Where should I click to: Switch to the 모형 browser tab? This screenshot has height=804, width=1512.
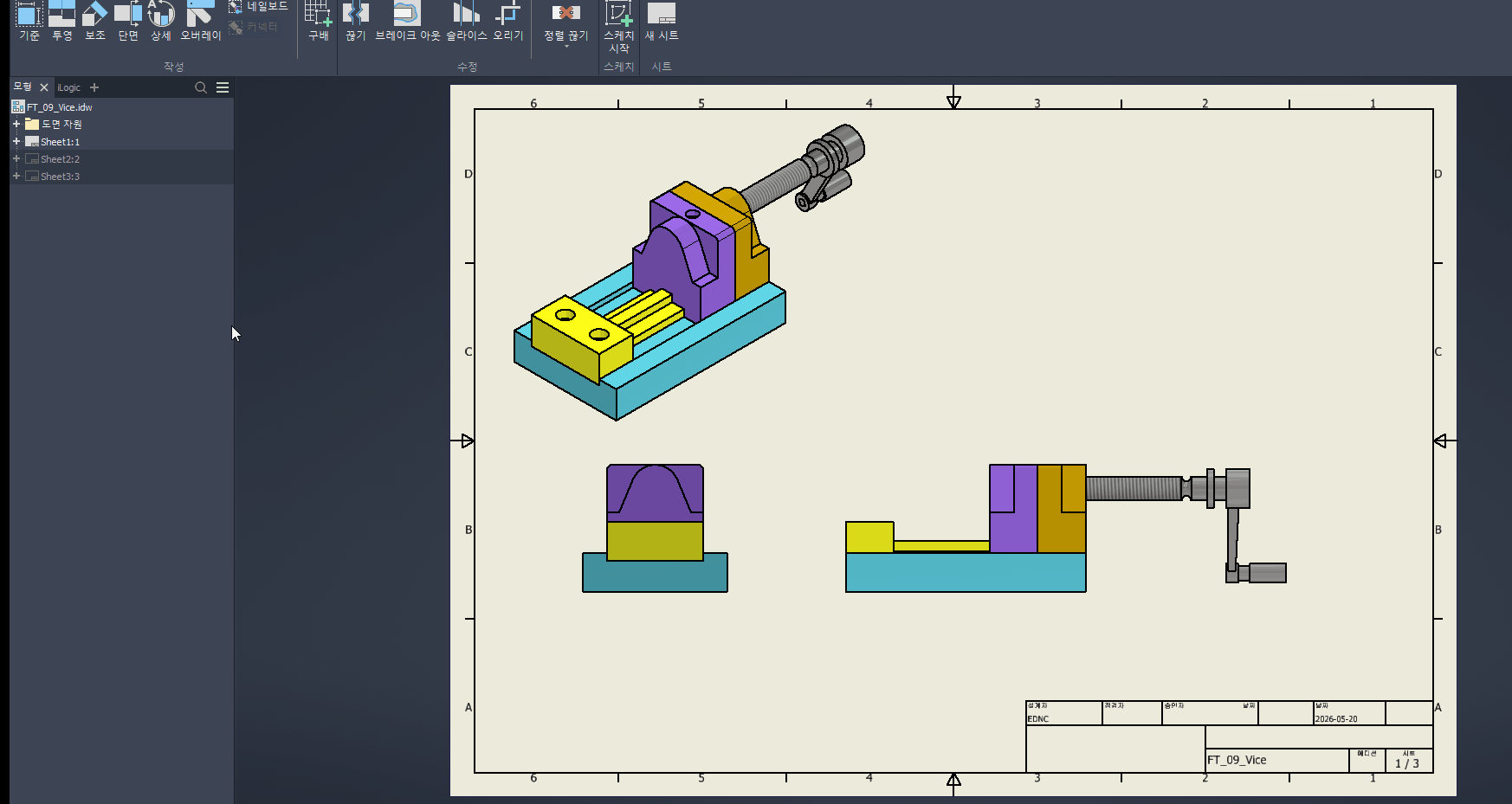click(x=23, y=87)
